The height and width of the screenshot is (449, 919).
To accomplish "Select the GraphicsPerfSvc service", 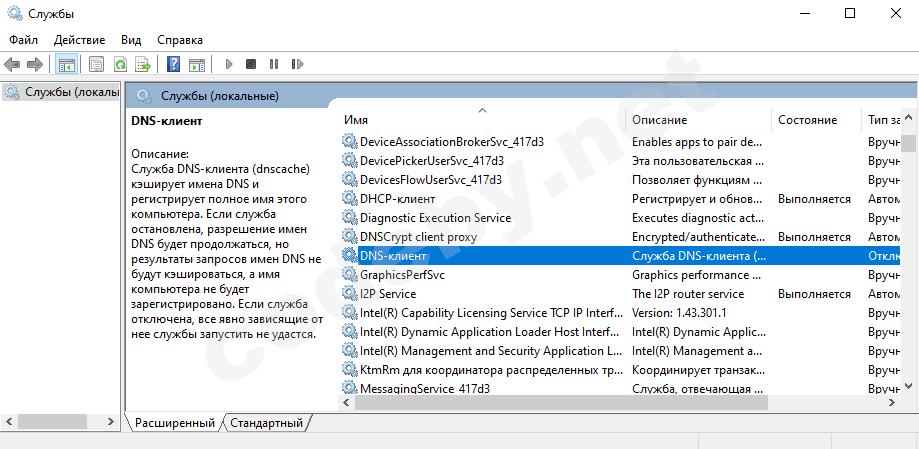I will [405, 274].
